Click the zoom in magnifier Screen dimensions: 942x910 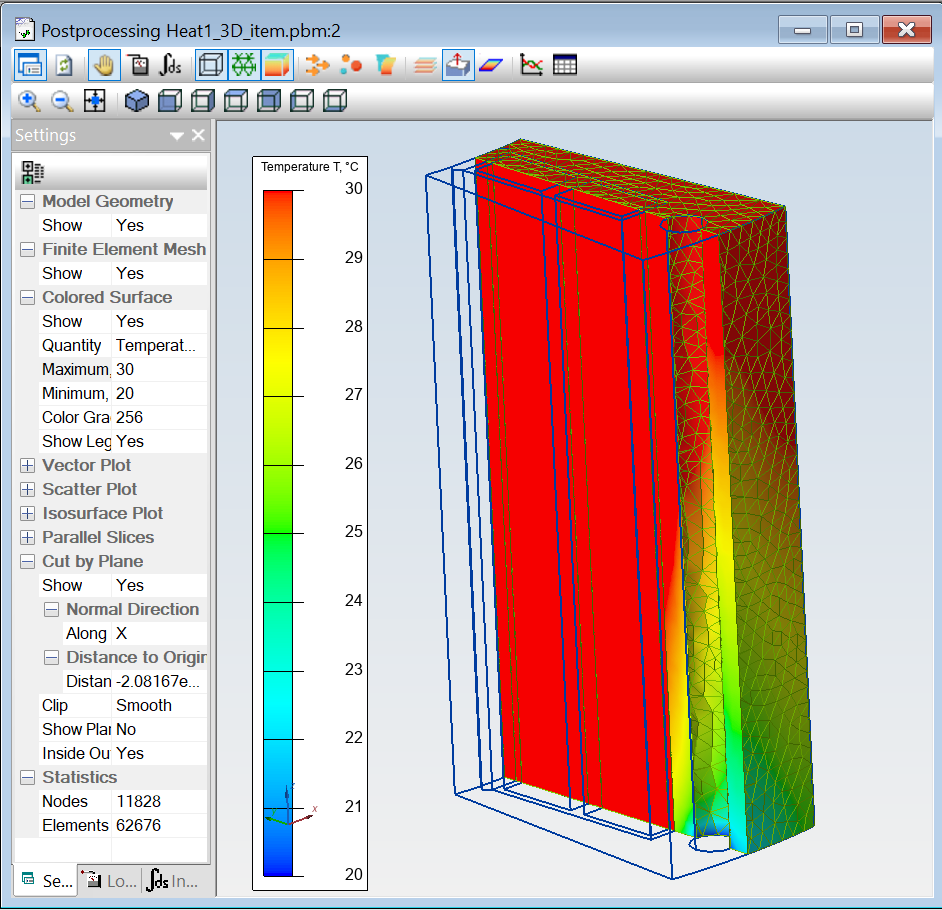point(29,102)
